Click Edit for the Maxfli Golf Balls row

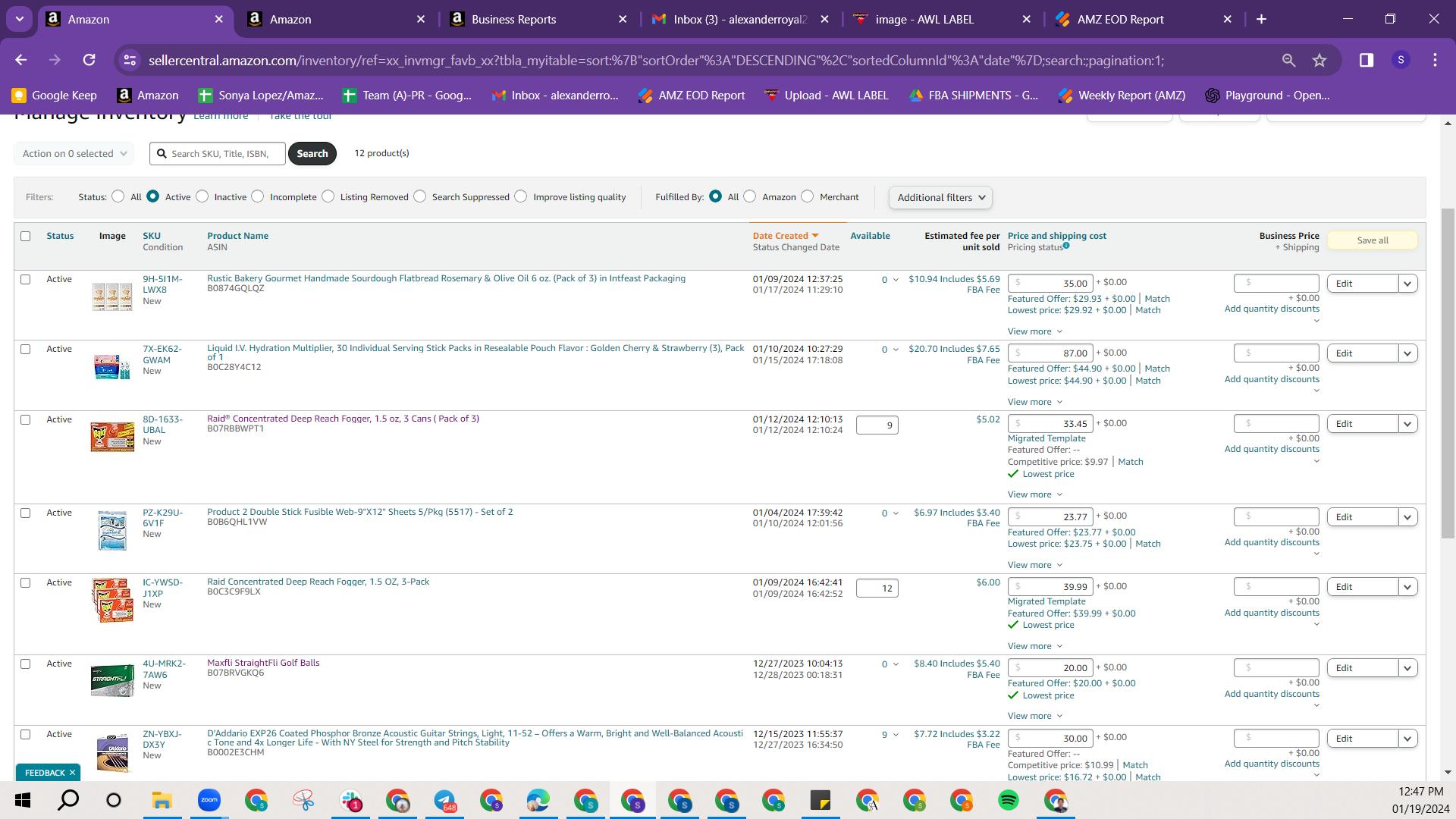coord(1363,668)
